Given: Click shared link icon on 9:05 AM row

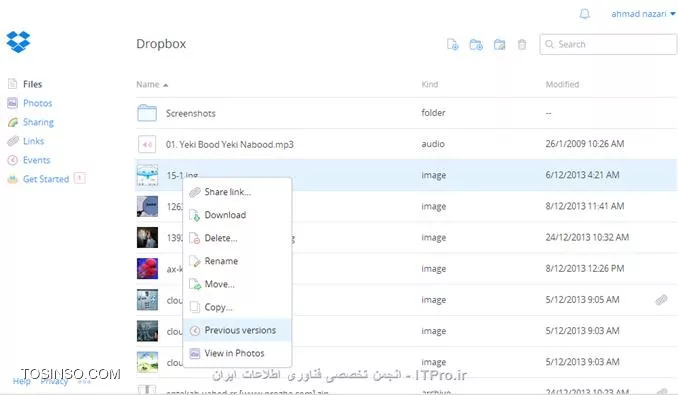Looking at the screenshot, I should pyautogui.click(x=661, y=299).
